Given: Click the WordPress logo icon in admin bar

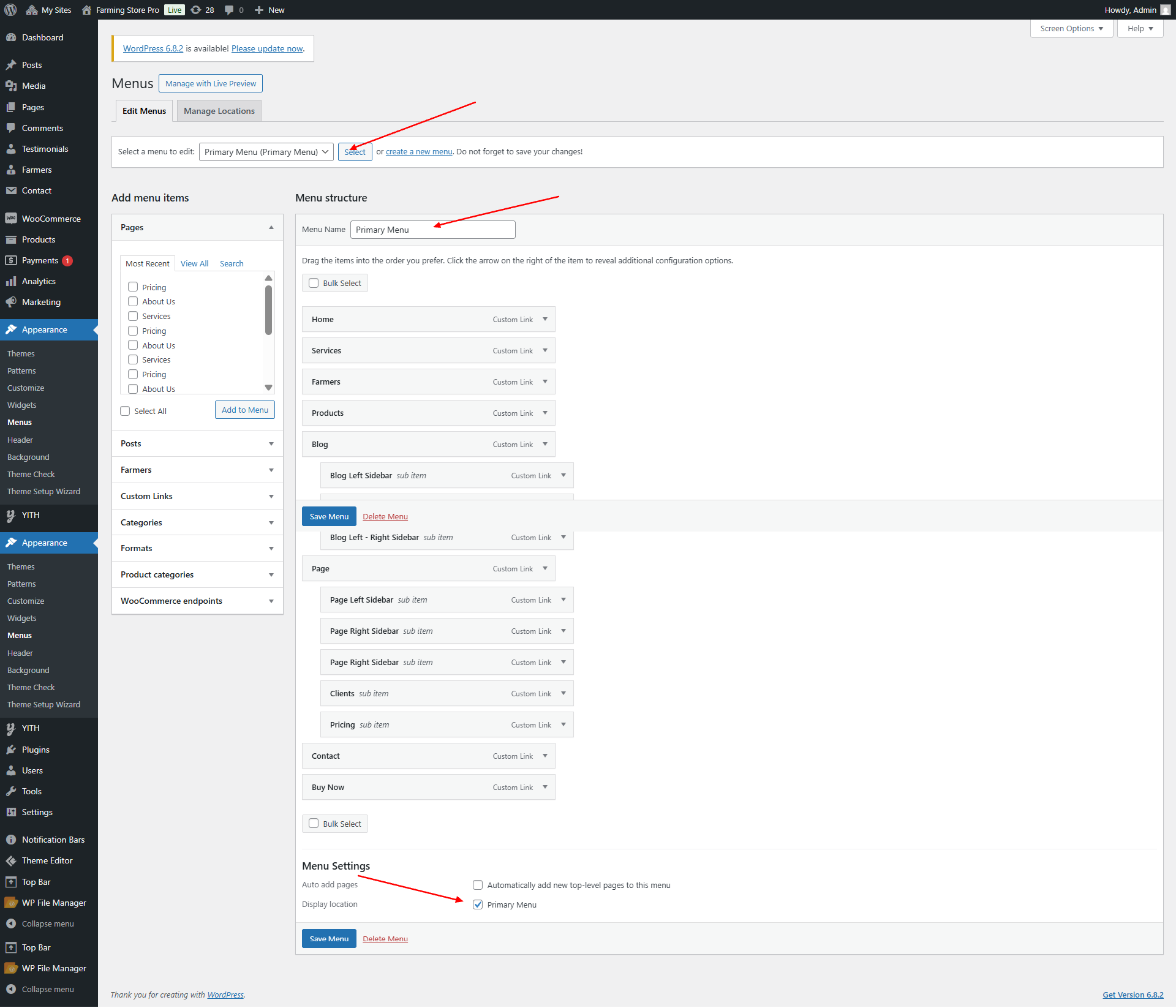Looking at the screenshot, I should coord(10,10).
